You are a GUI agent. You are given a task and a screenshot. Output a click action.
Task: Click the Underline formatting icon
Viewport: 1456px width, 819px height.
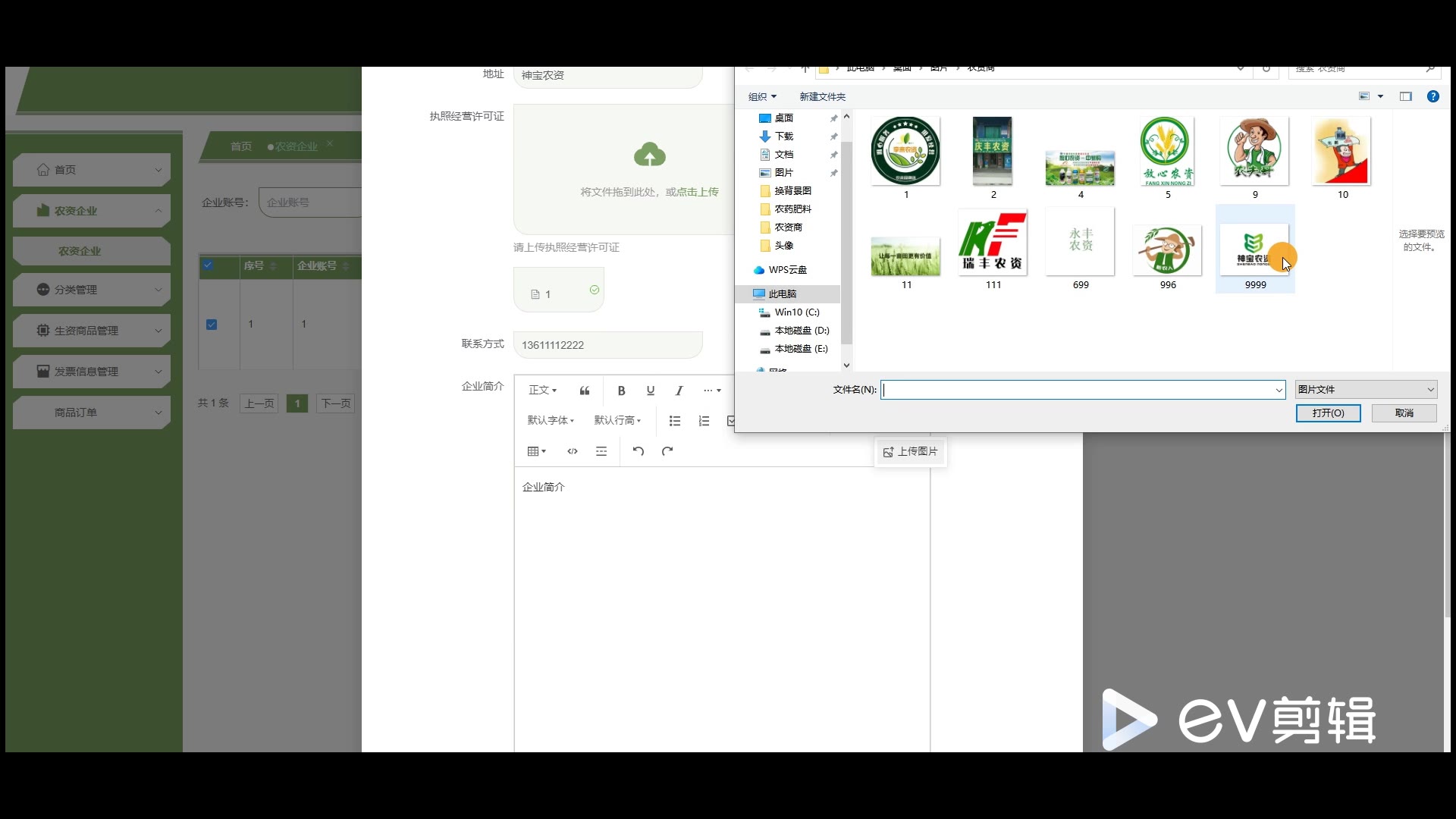(x=650, y=391)
